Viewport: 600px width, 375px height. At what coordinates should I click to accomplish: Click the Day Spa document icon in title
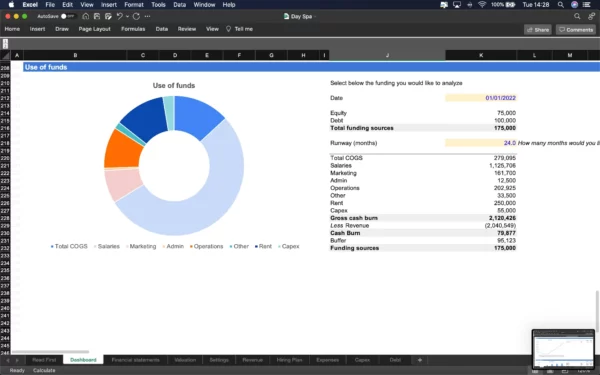[x=286, y=16]
